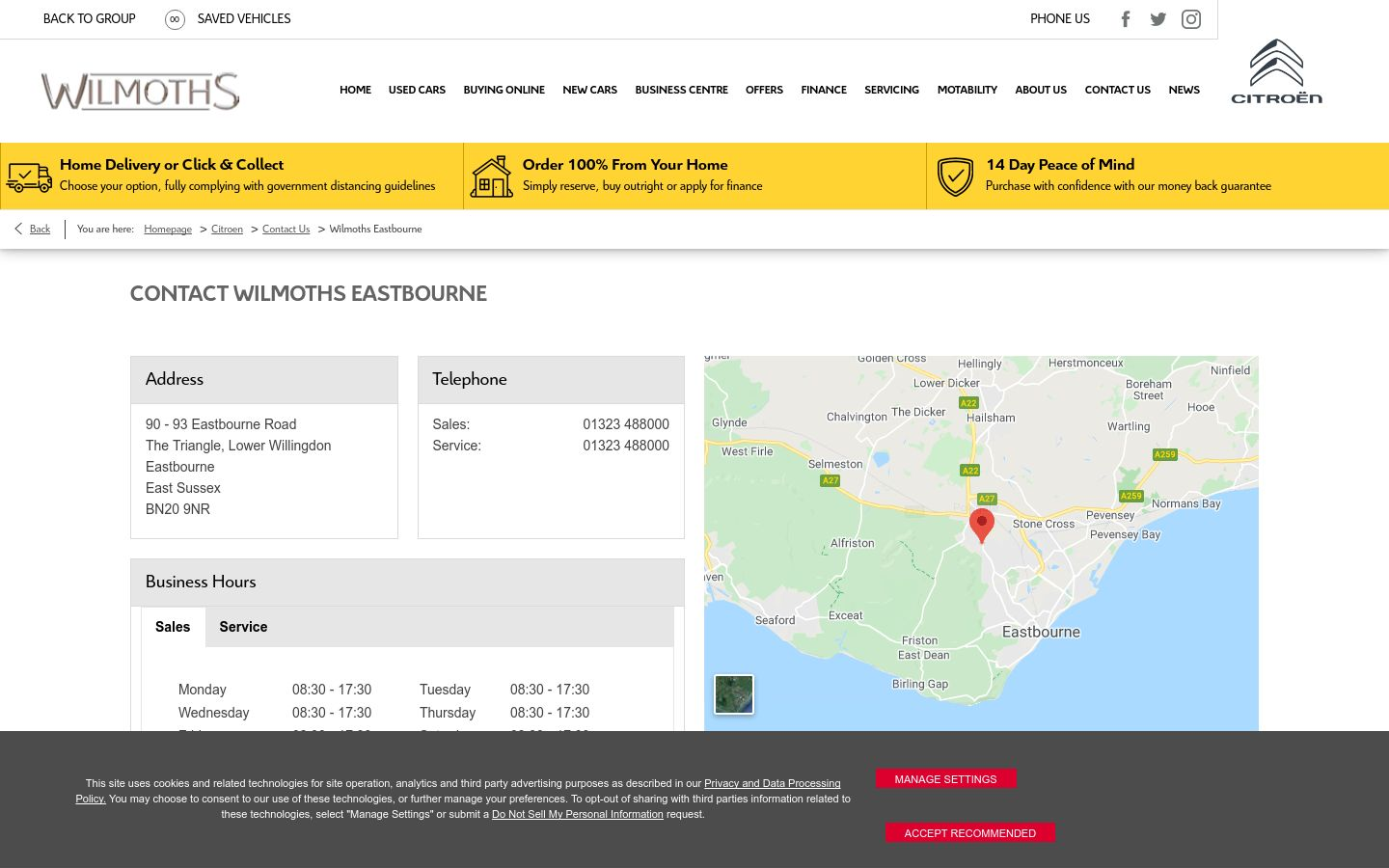Click Home Delivery or Click & Collect banner

click(x=231, y=176)
